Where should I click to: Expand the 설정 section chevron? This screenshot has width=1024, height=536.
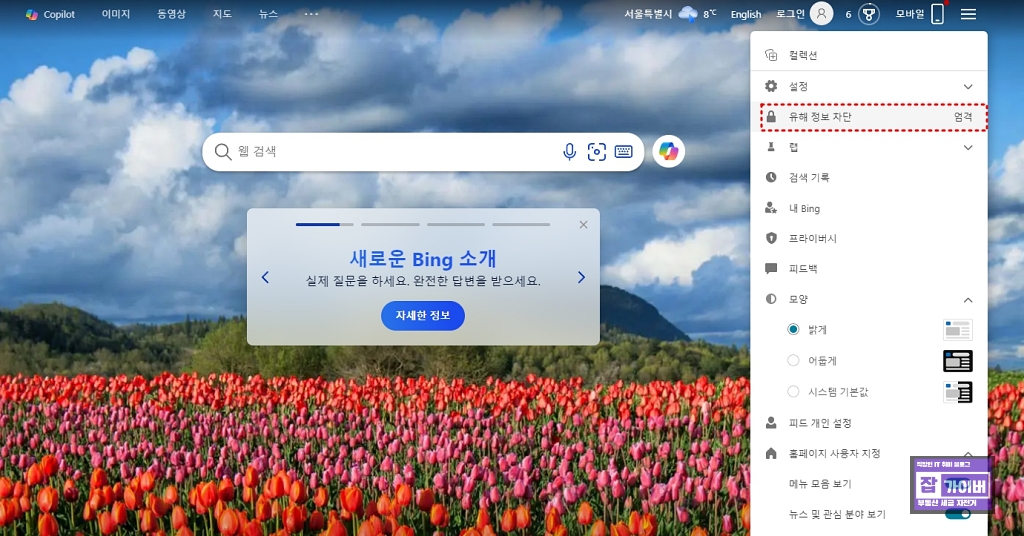pyautogui.click(x=968, y=87)
